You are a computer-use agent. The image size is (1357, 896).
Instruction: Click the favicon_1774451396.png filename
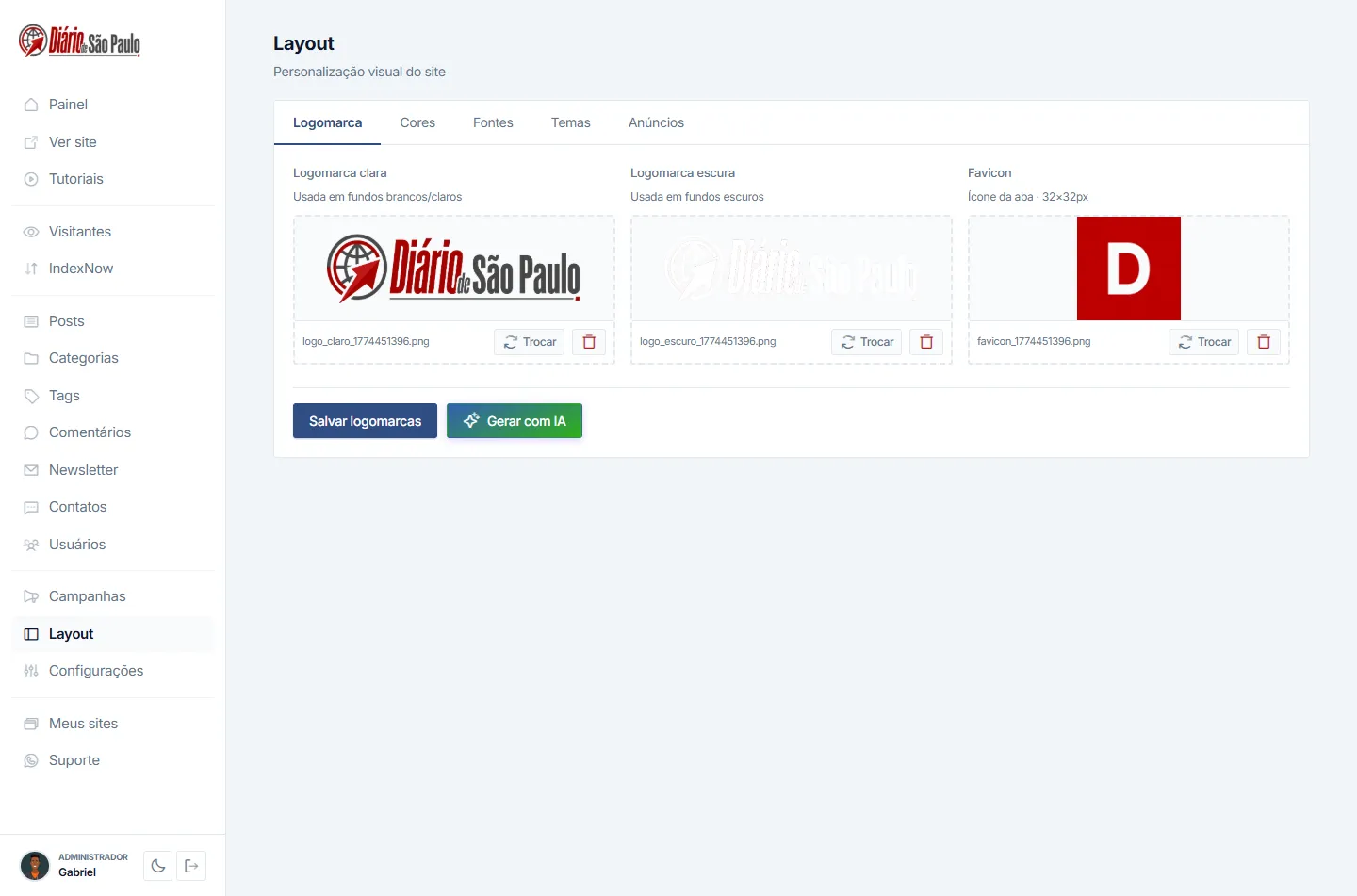click(x=1034, y=341)
